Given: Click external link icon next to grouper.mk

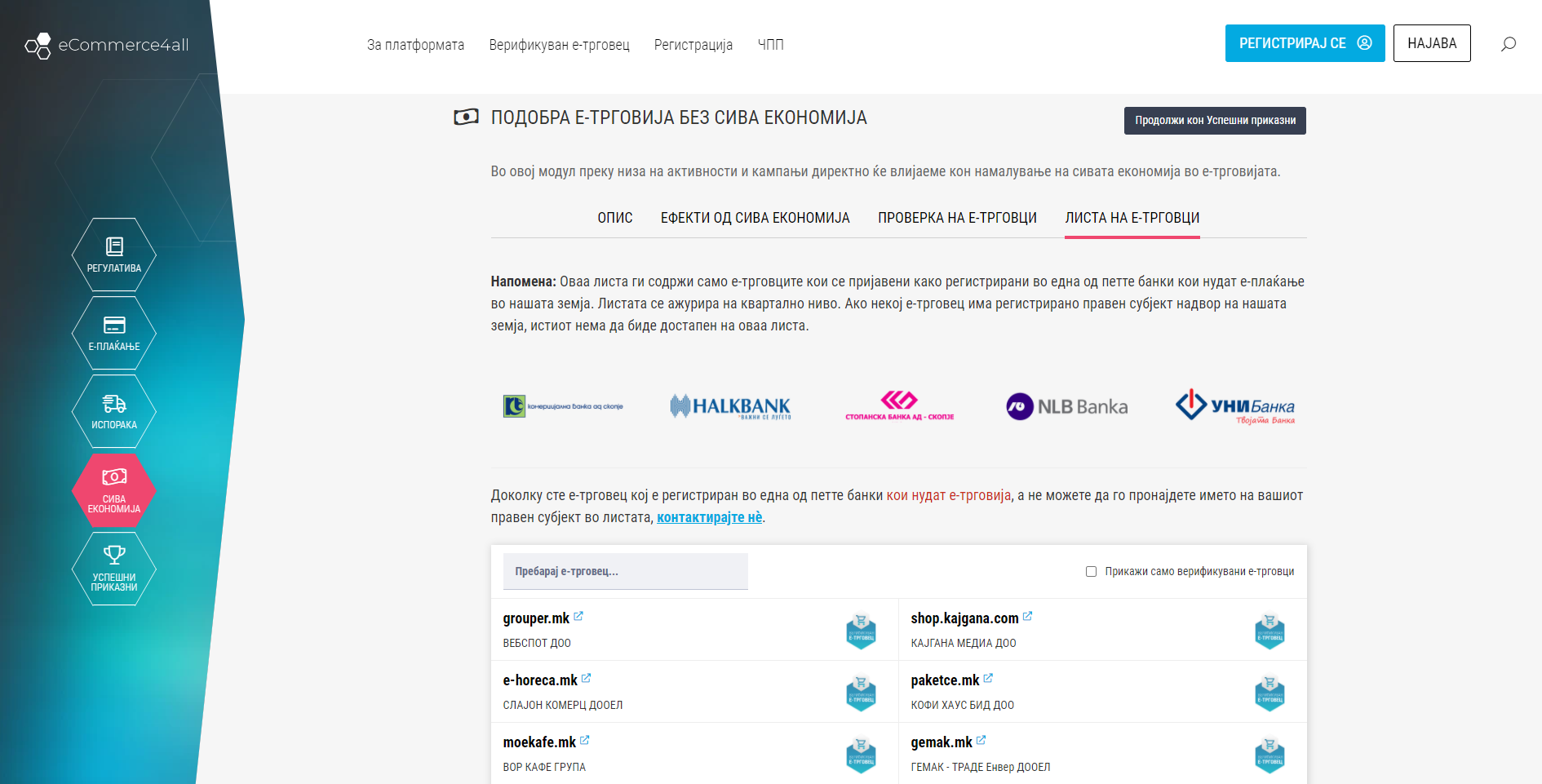Looking at the screenshot, I should (x=578, y=616).
